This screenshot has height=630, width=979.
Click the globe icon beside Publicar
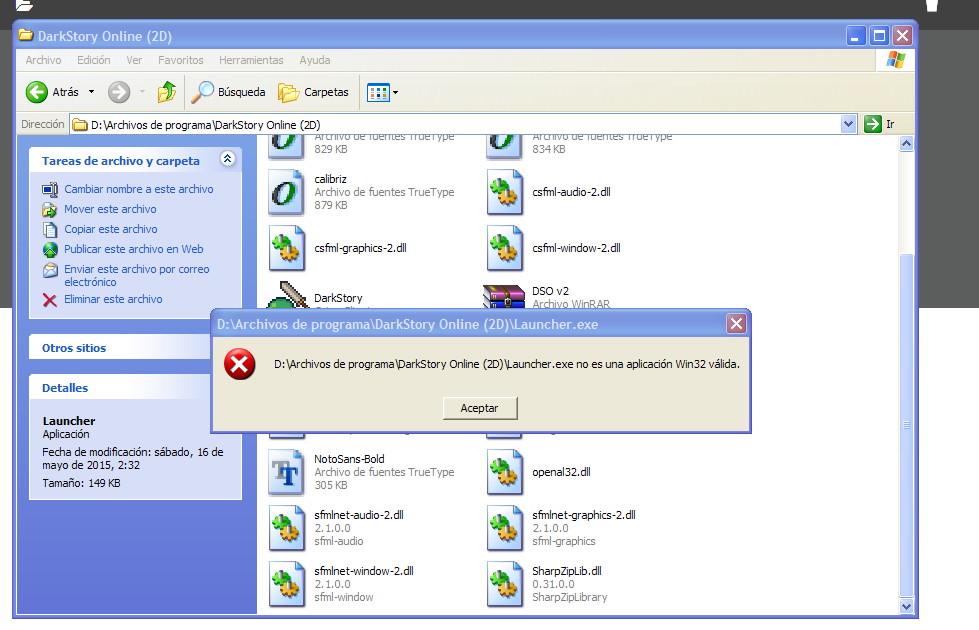(x=50, y=250)
